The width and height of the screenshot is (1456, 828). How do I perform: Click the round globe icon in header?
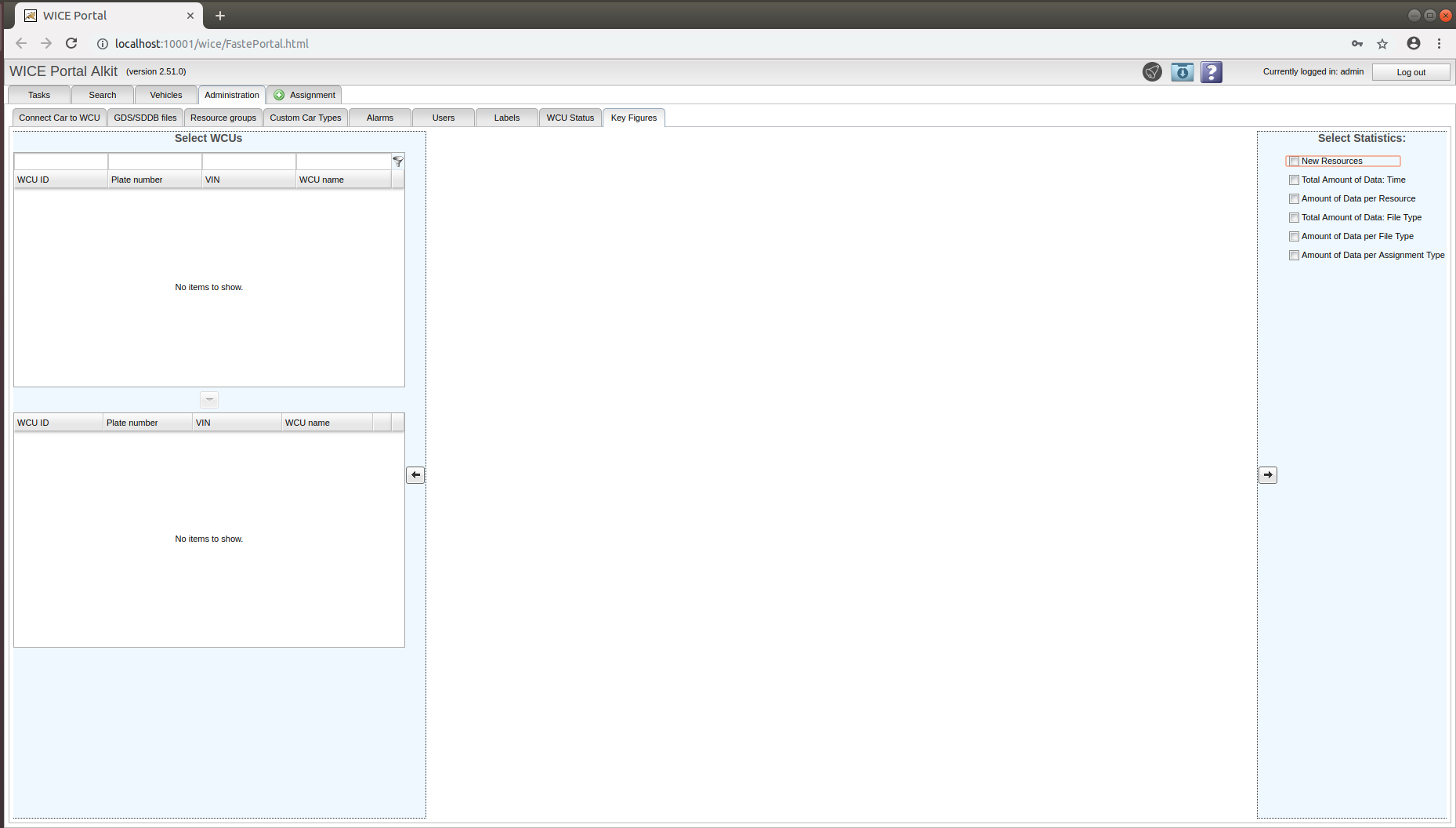coord(1152,72)
